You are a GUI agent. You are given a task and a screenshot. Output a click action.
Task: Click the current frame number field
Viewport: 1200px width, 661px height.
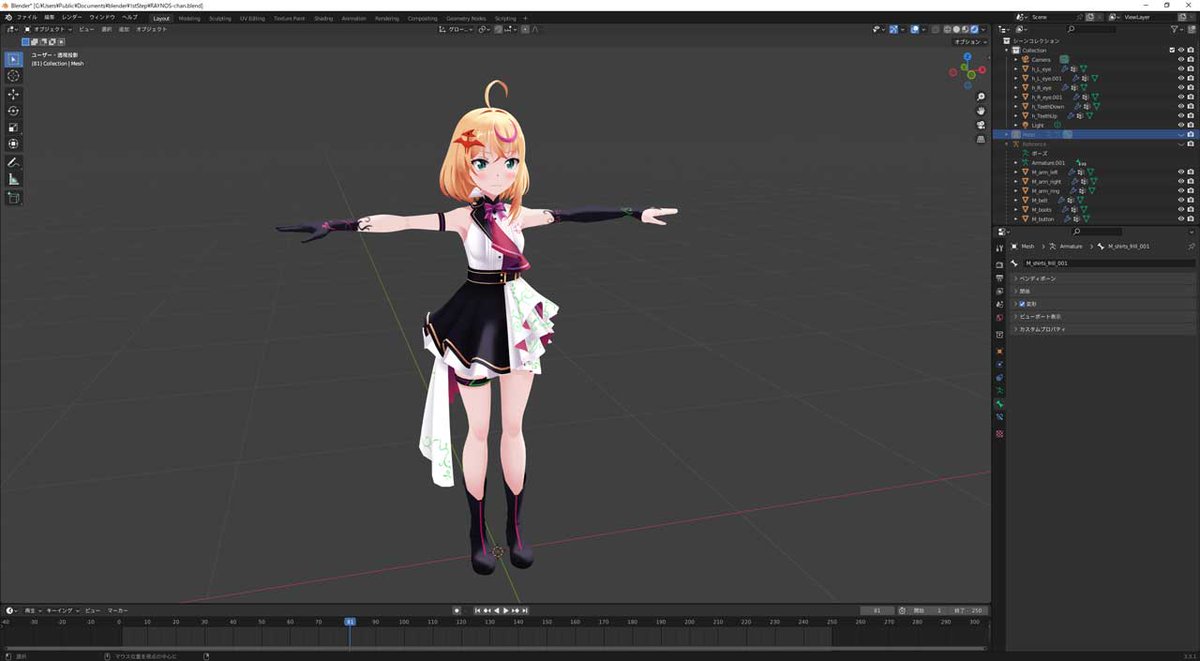coord(877,610)
